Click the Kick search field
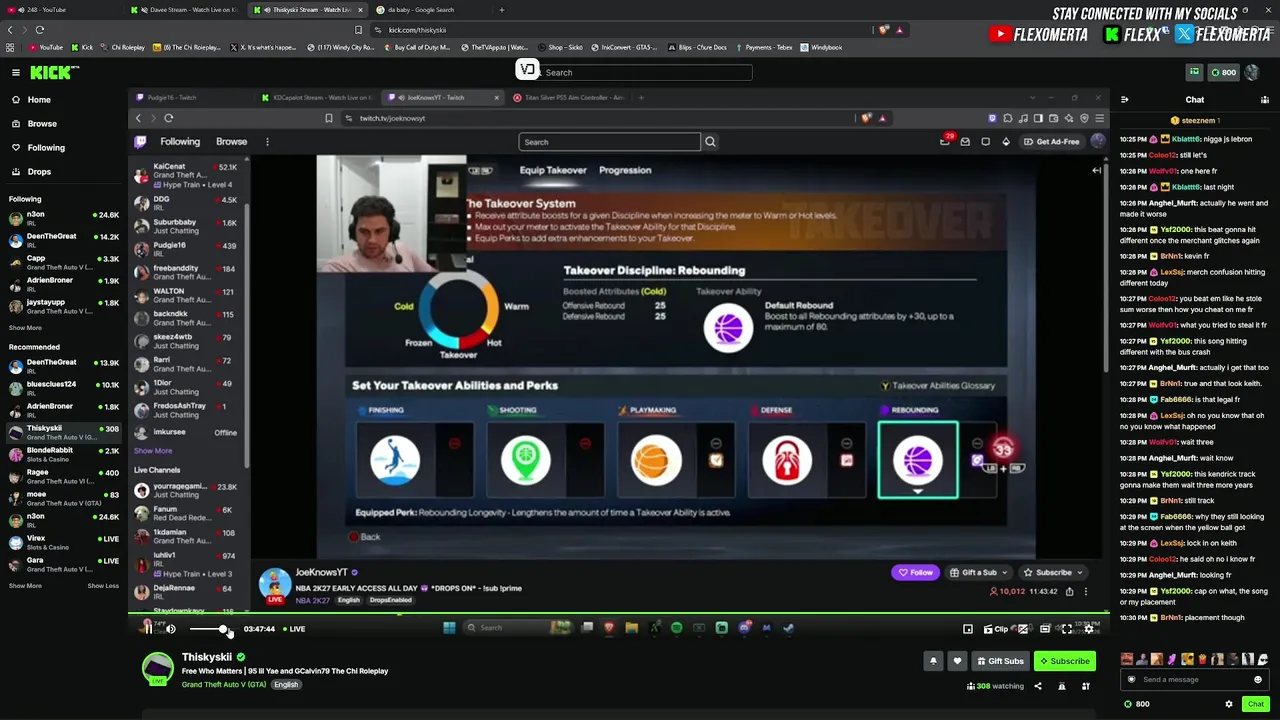This screenshot has width=1280, height=720. (x=640, y=72)
